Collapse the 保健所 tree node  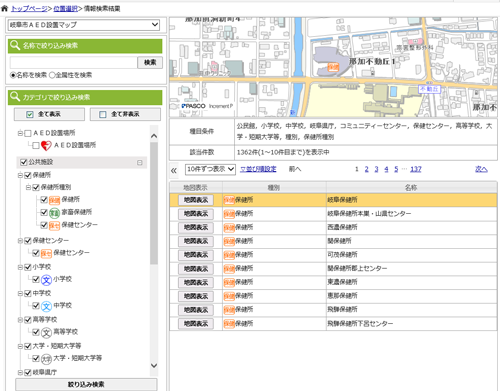20,175
